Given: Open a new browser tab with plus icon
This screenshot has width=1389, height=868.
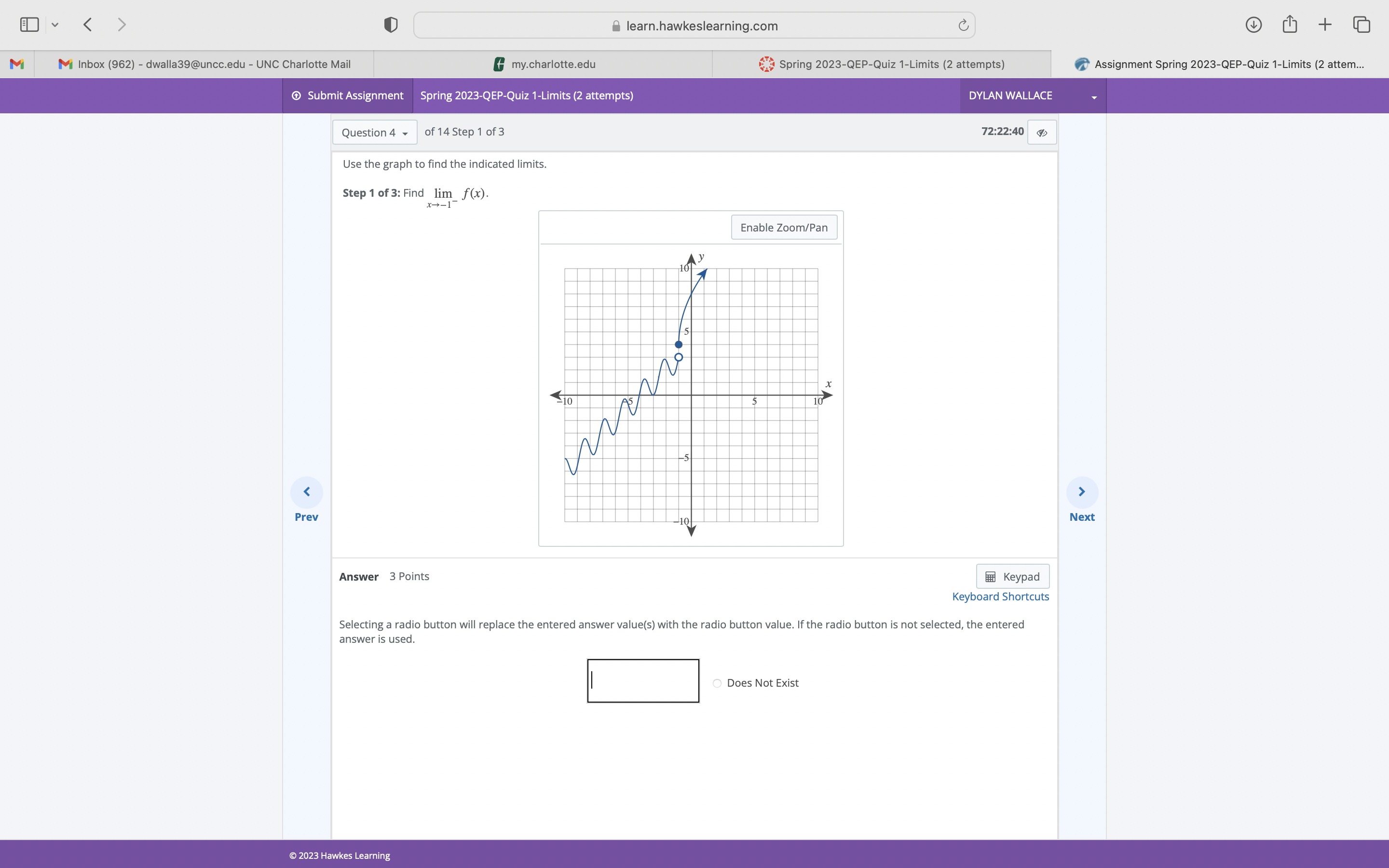Looking at the screenshot, I should pyautogui.click(x=1325, y=24).
